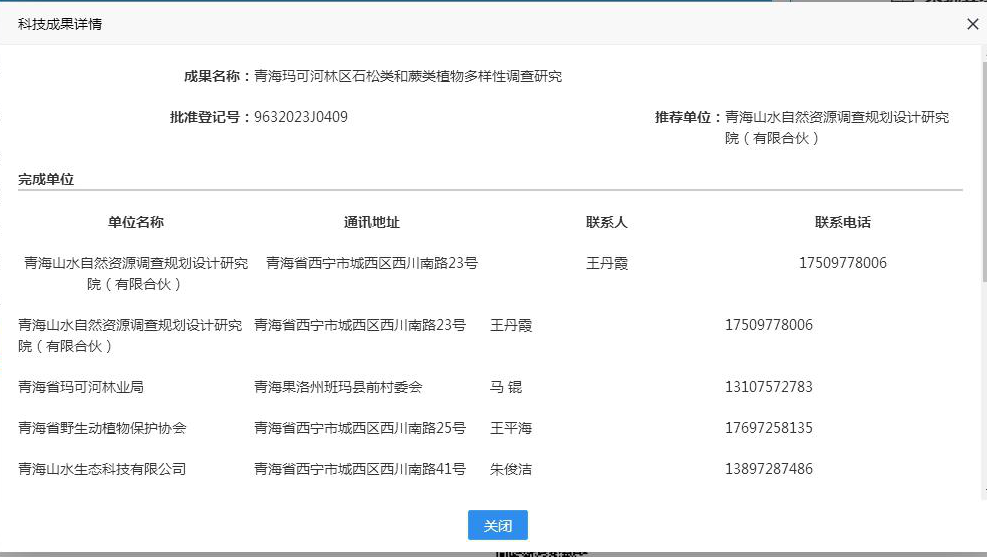Image resolution: width=987 pixels, height=557 pixels.
Task: Select the 青海省野生动植物保护协会 unit row
Action: click(102, 428)
